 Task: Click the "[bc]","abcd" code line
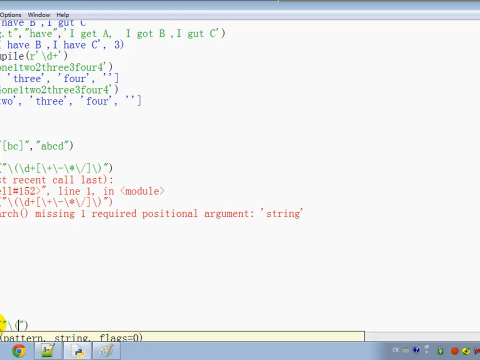coord(37,146)
